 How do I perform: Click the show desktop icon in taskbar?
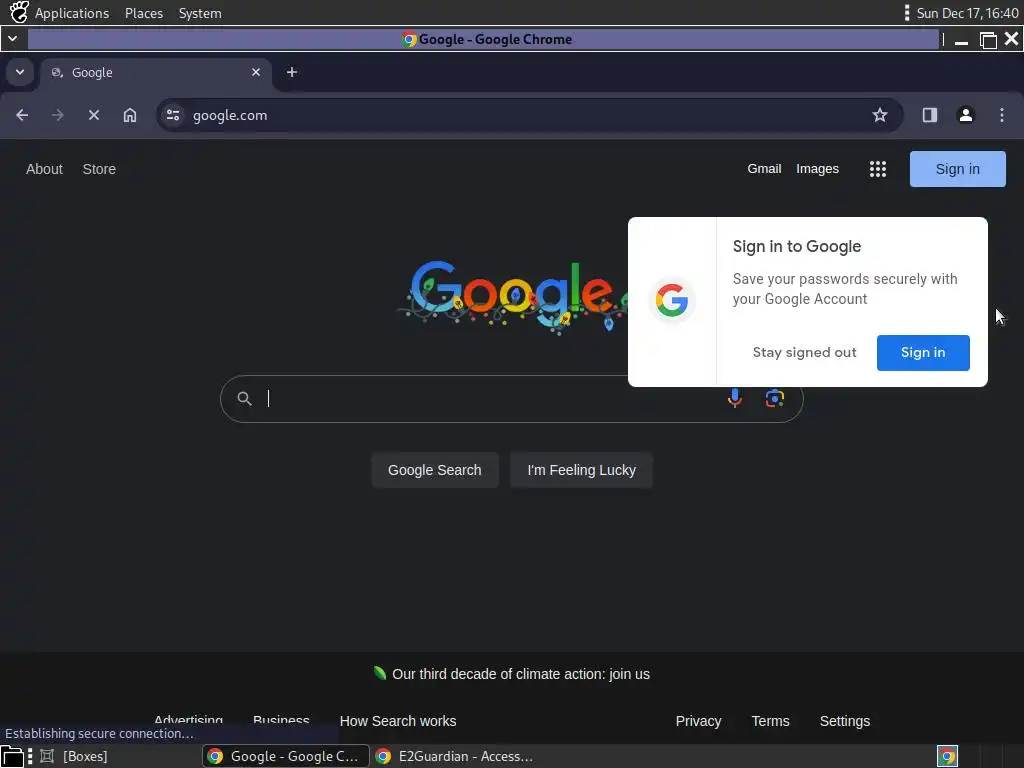pos(12,756)
